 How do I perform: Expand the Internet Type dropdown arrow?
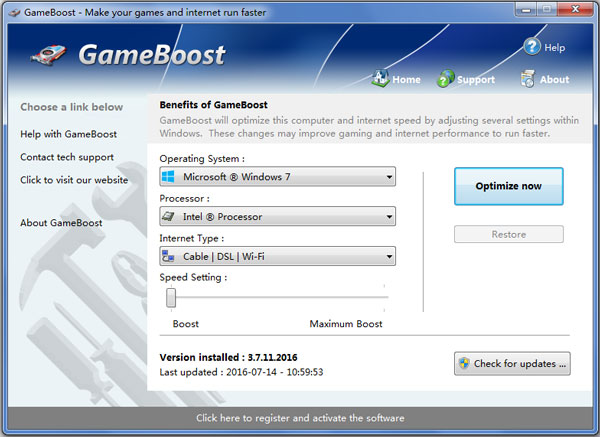click(x=389, y=256)
